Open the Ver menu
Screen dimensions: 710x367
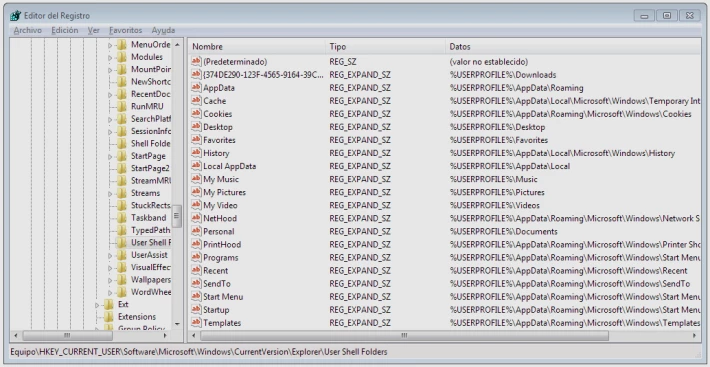(x=94, y=30)
